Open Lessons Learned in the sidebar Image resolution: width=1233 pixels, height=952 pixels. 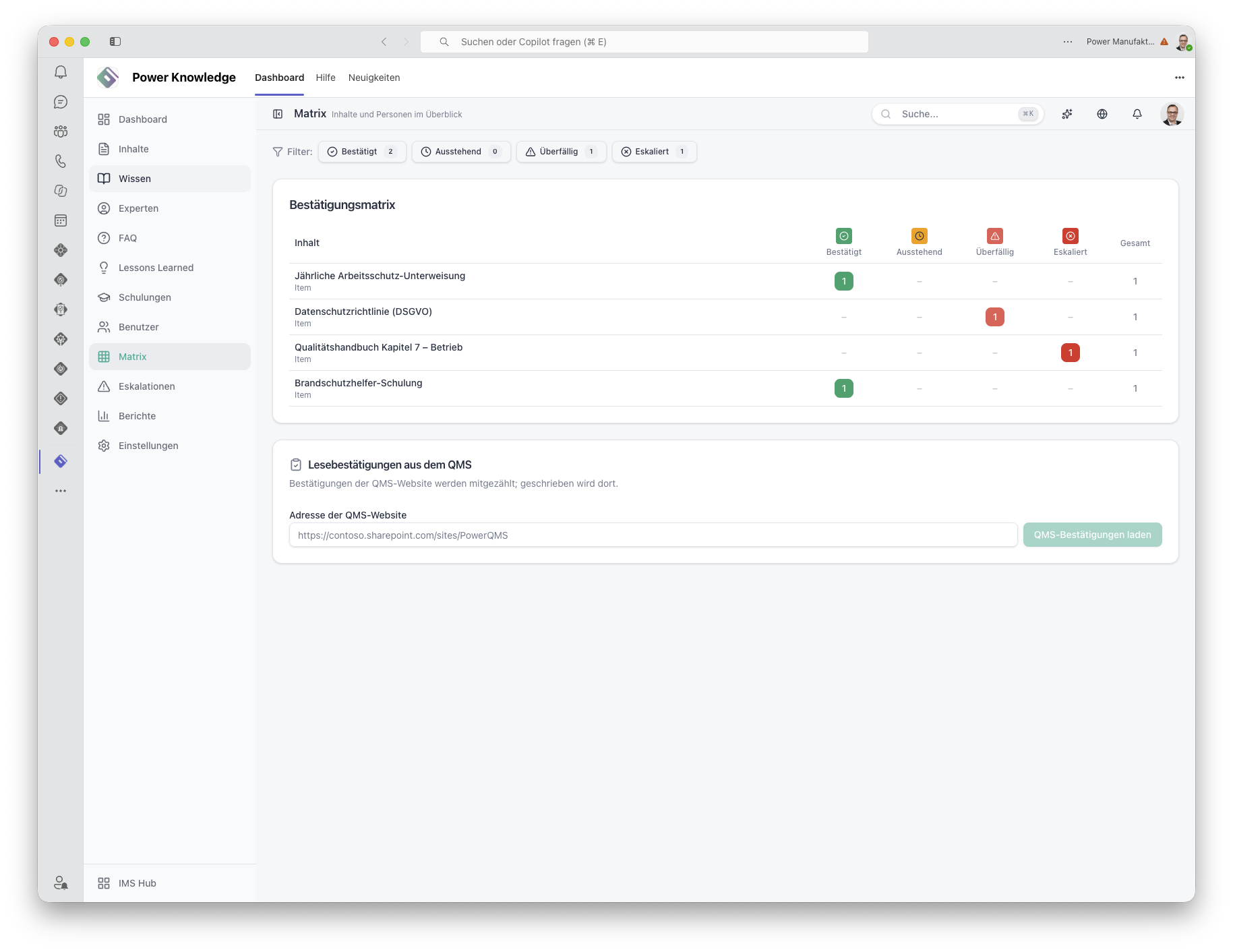[x=170, y=268]
